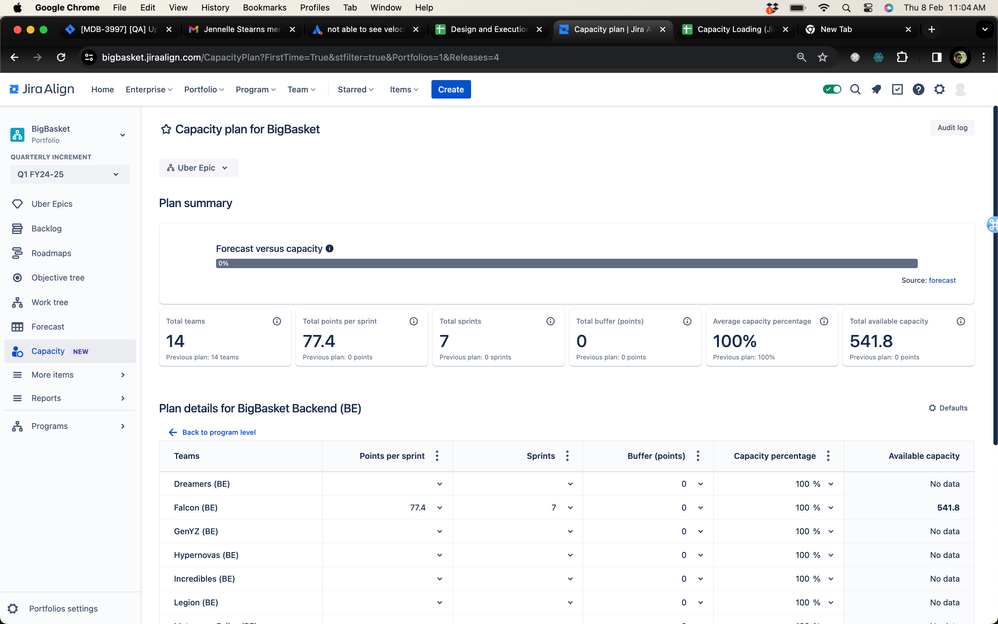The image size is (998, 624).
Task: Open the Enterprise menu
Action: click(x=149, y=90)
